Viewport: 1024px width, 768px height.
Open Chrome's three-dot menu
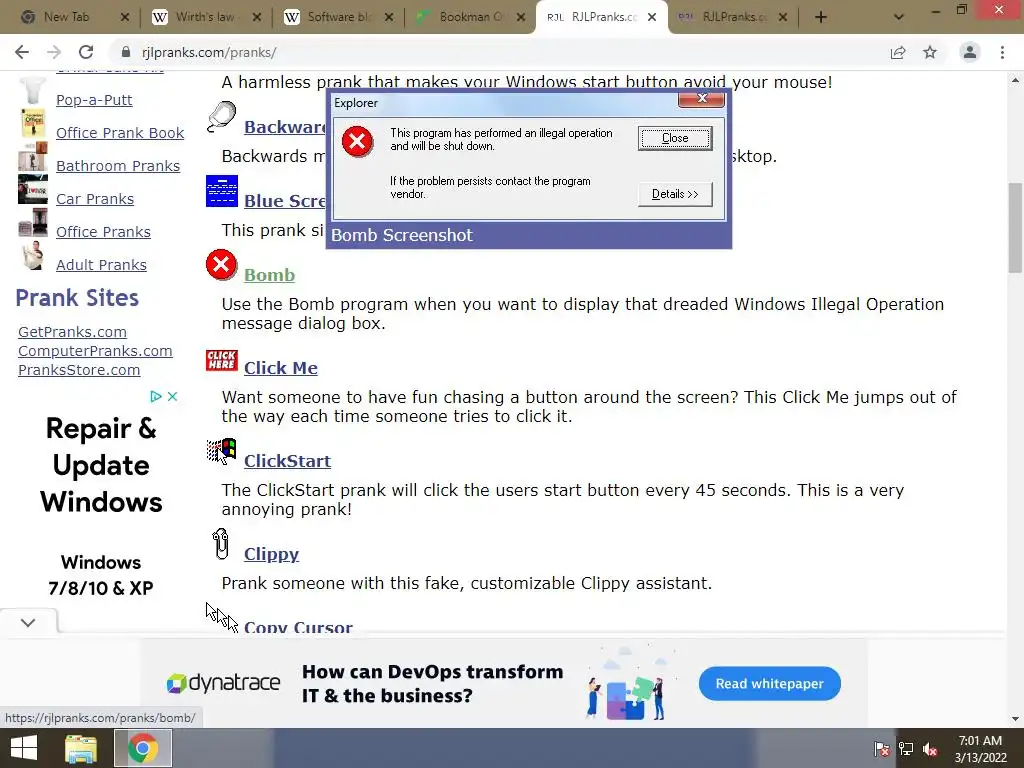coord(1002,52)
